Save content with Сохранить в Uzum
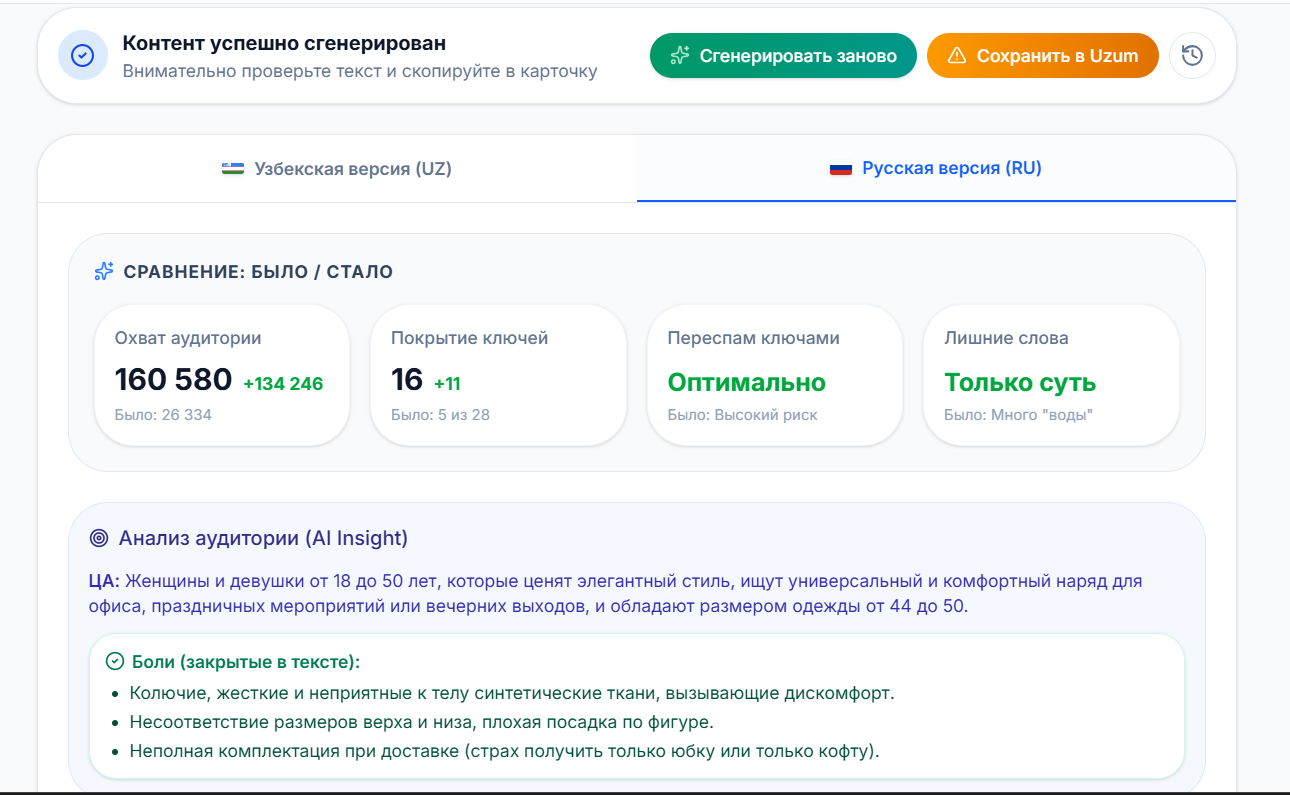The width and height of the screenshot is (1290, 795). pyautogui.click(x=1043, y=56)
